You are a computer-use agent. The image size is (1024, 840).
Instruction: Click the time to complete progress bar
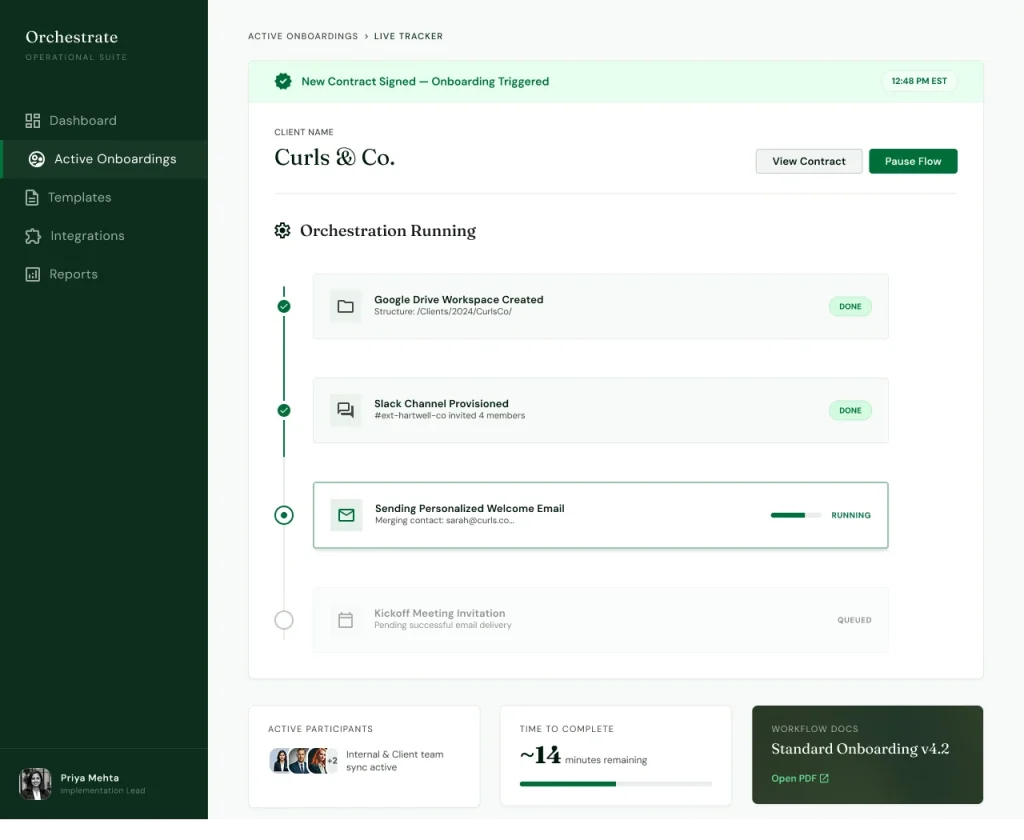(616, 784)
